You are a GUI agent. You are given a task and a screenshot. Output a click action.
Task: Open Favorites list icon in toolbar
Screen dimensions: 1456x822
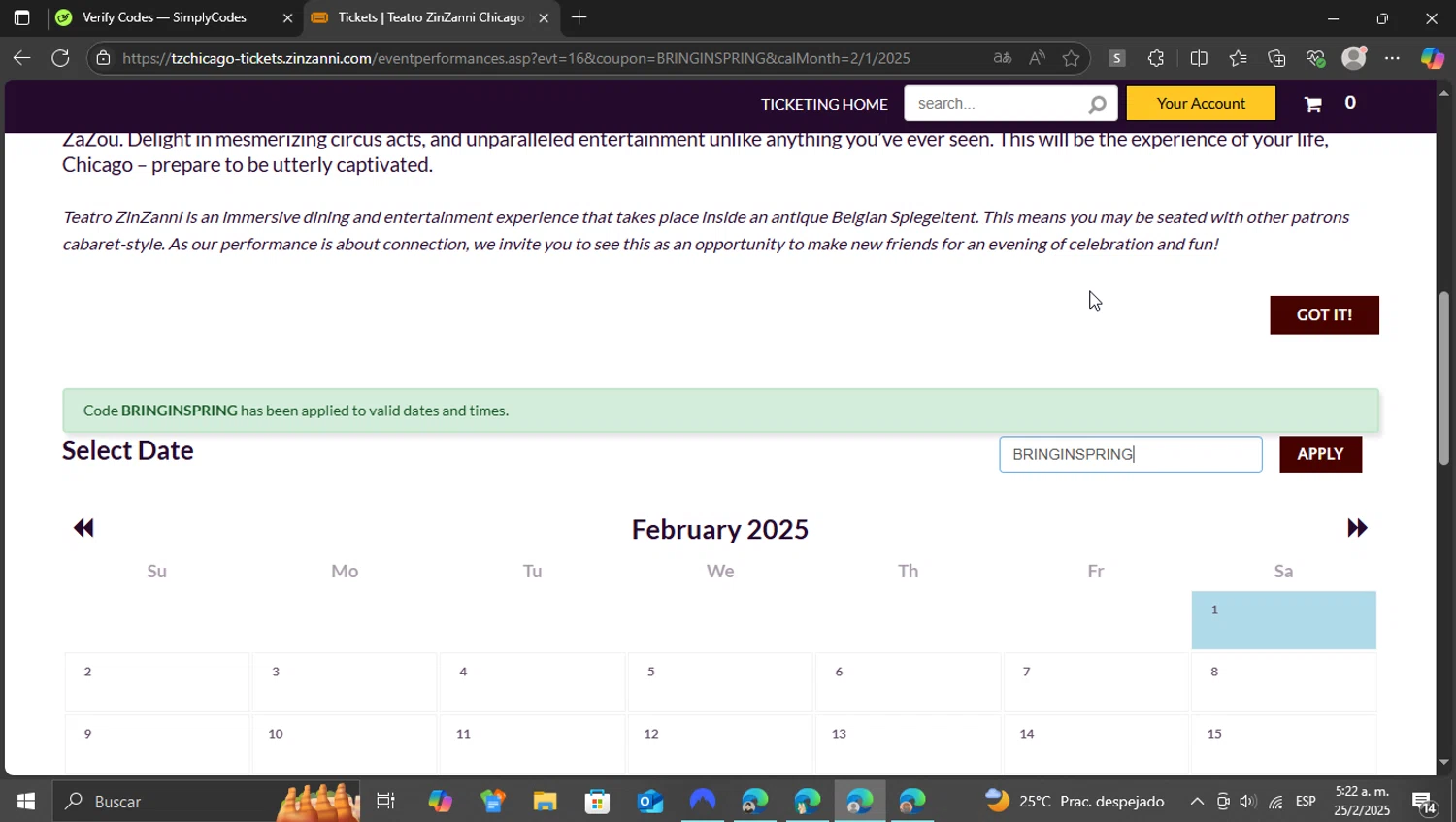tap(1238, 58)
